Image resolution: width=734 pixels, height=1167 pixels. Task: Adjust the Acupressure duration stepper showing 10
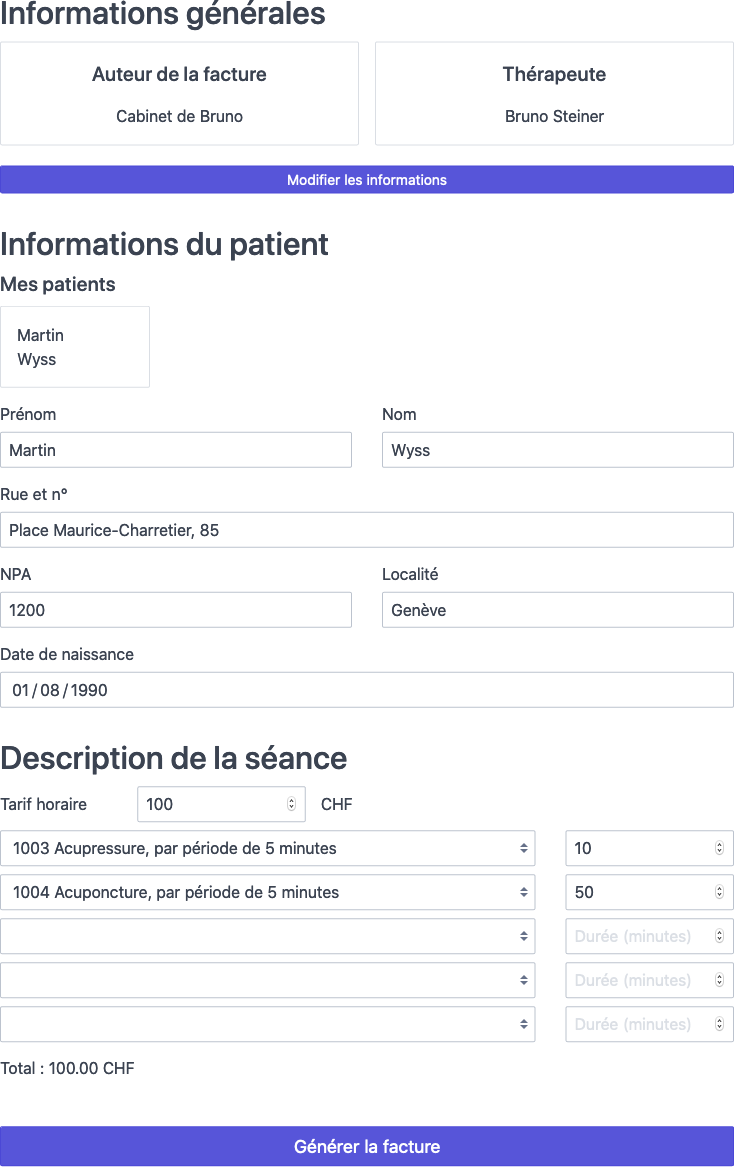[x=719, y=848]
